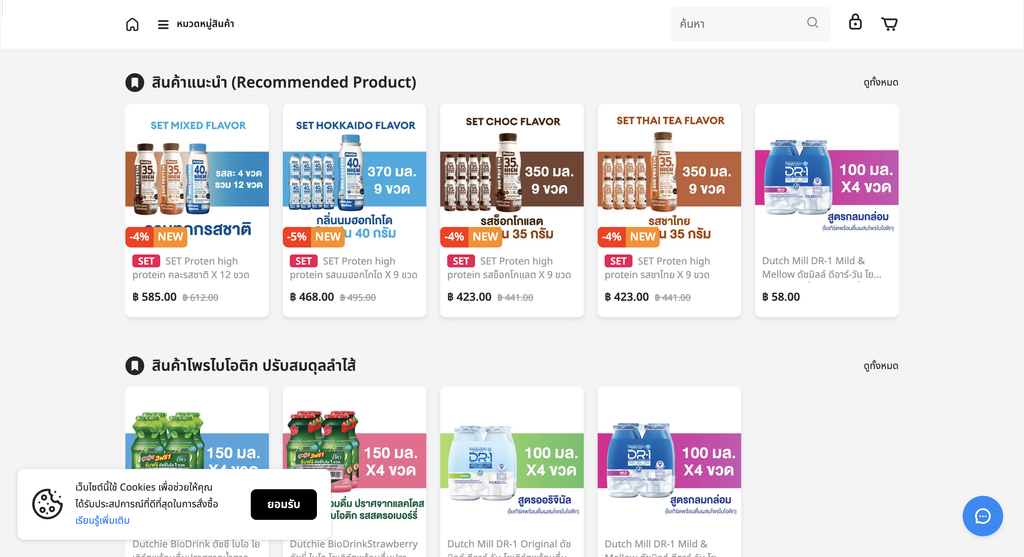Viewport: 1024px width, 557px height.
Task: Click the struck-through ฿ 495.00 price
Action: [358, 298]
